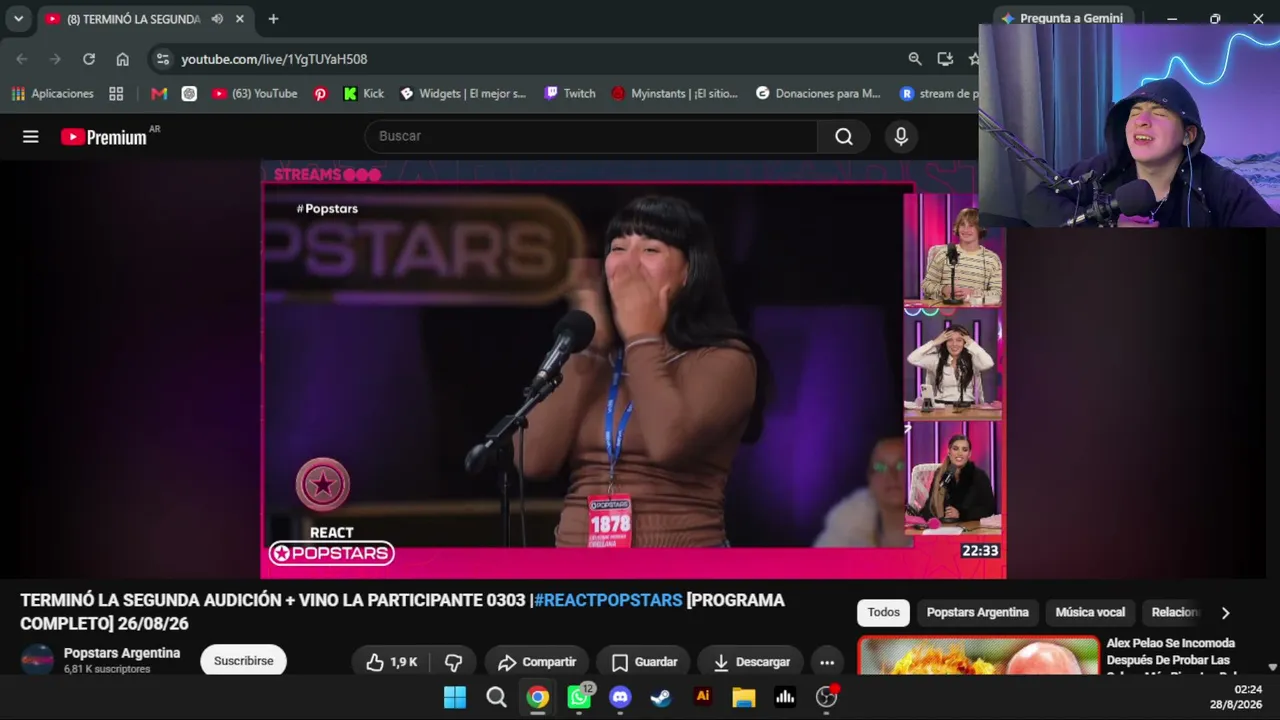Open the Aplicaciones bookmark
Image resolution: width=1280 pixels, height=720 pixels.
tap(53, 93)
